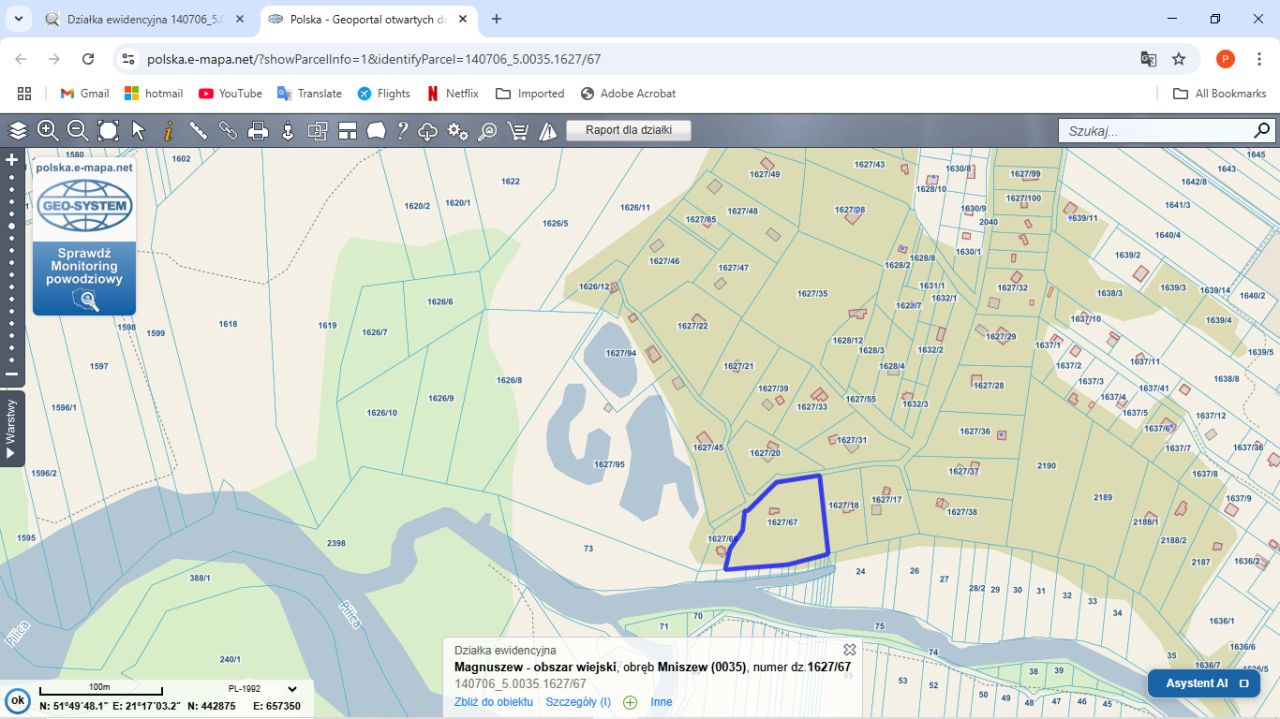Screen dimensions: 1280x719
Task: Click the round OK coordinates button
Action: 17,701
